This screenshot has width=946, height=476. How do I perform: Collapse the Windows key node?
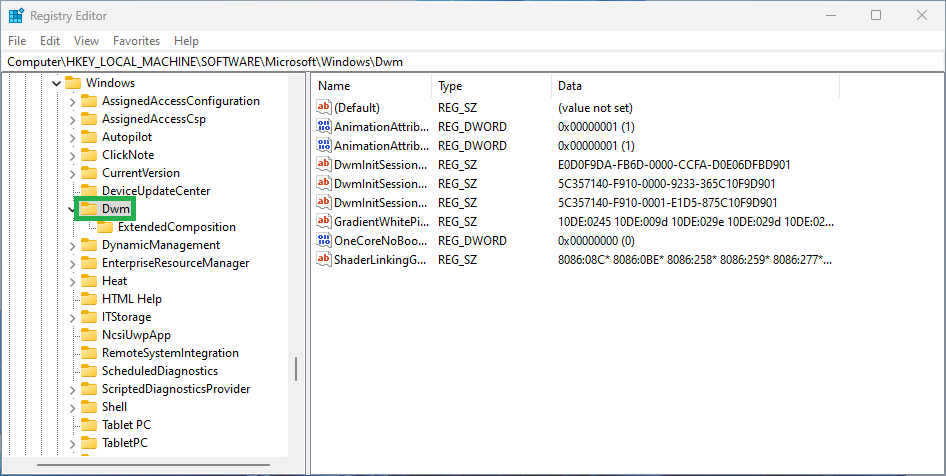pos(57,83)
